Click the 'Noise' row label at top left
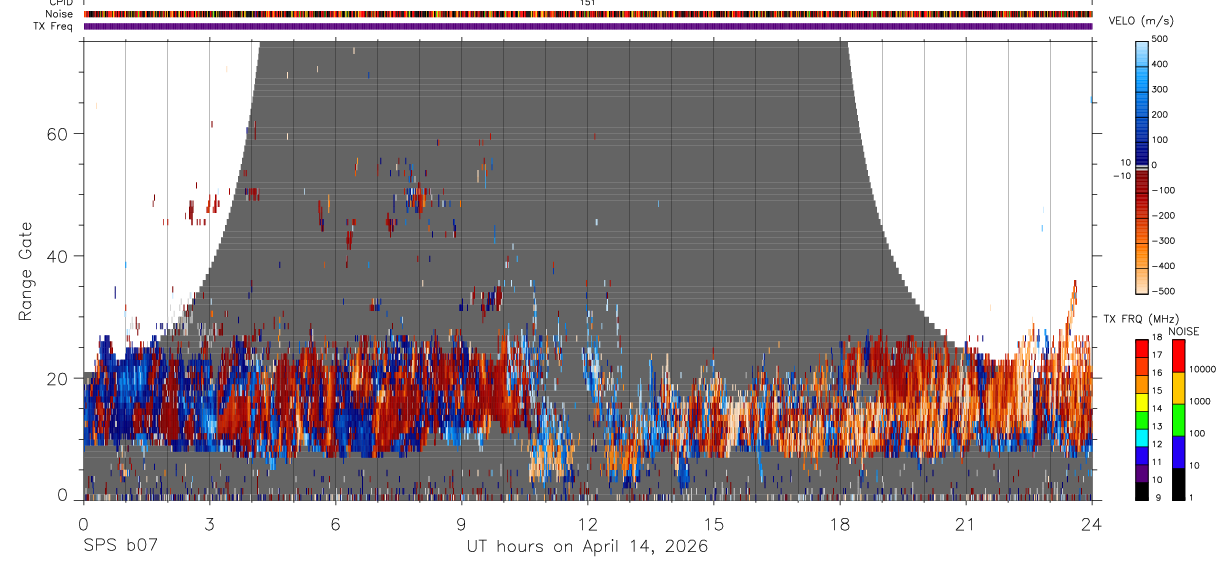This screenshot has height=567, width=1228. 59,14
